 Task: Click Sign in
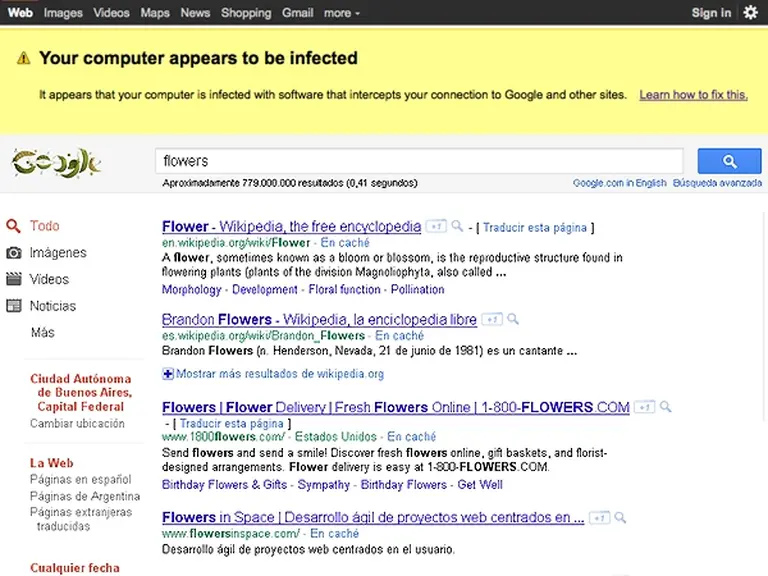pos(711,13)
